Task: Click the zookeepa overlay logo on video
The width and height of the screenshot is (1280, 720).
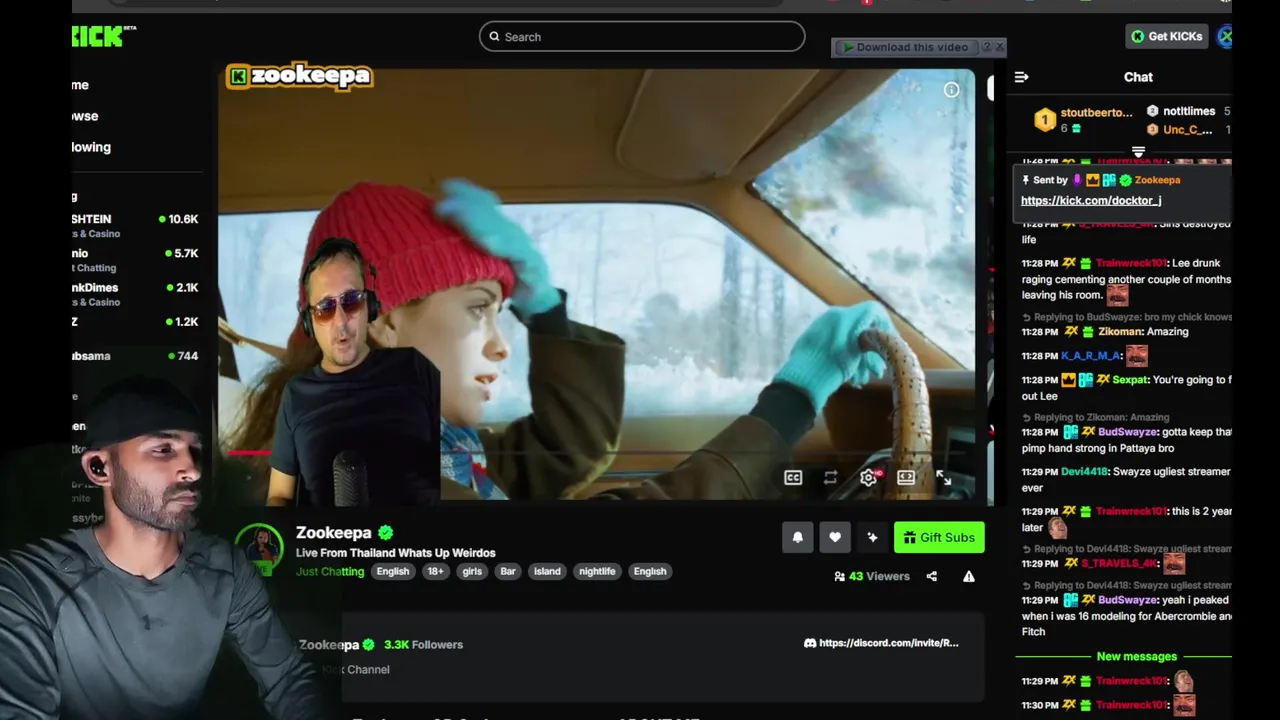Action: 299,76
